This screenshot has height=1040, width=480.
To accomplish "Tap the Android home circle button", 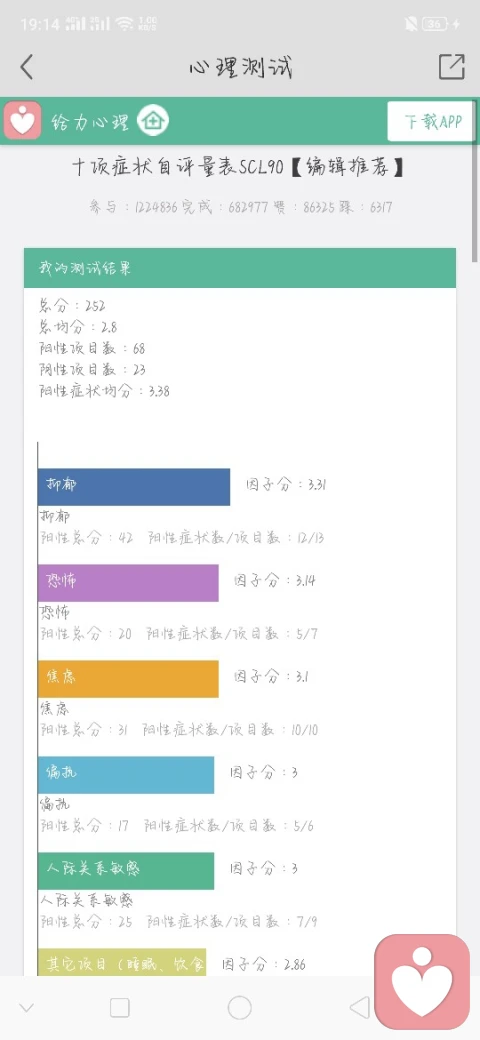I will coord(239,1008).
